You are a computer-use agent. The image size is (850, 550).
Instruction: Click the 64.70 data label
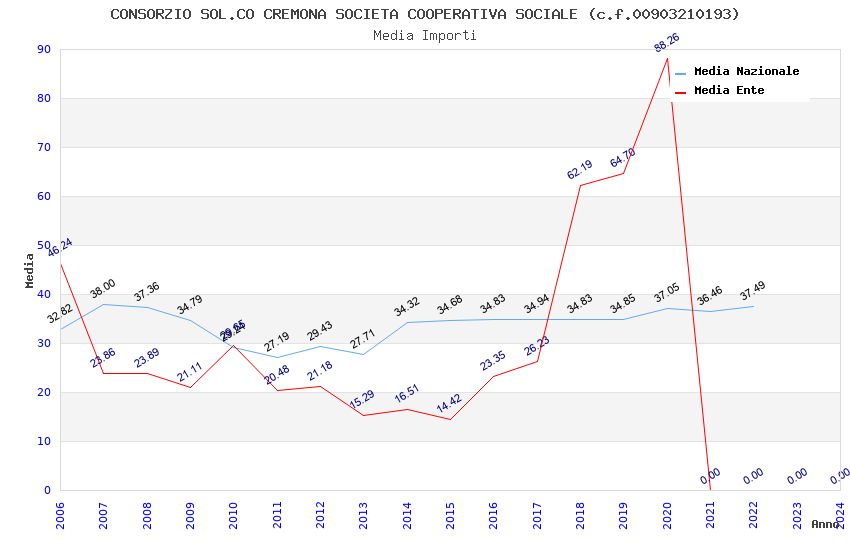[x=623, y=158]
